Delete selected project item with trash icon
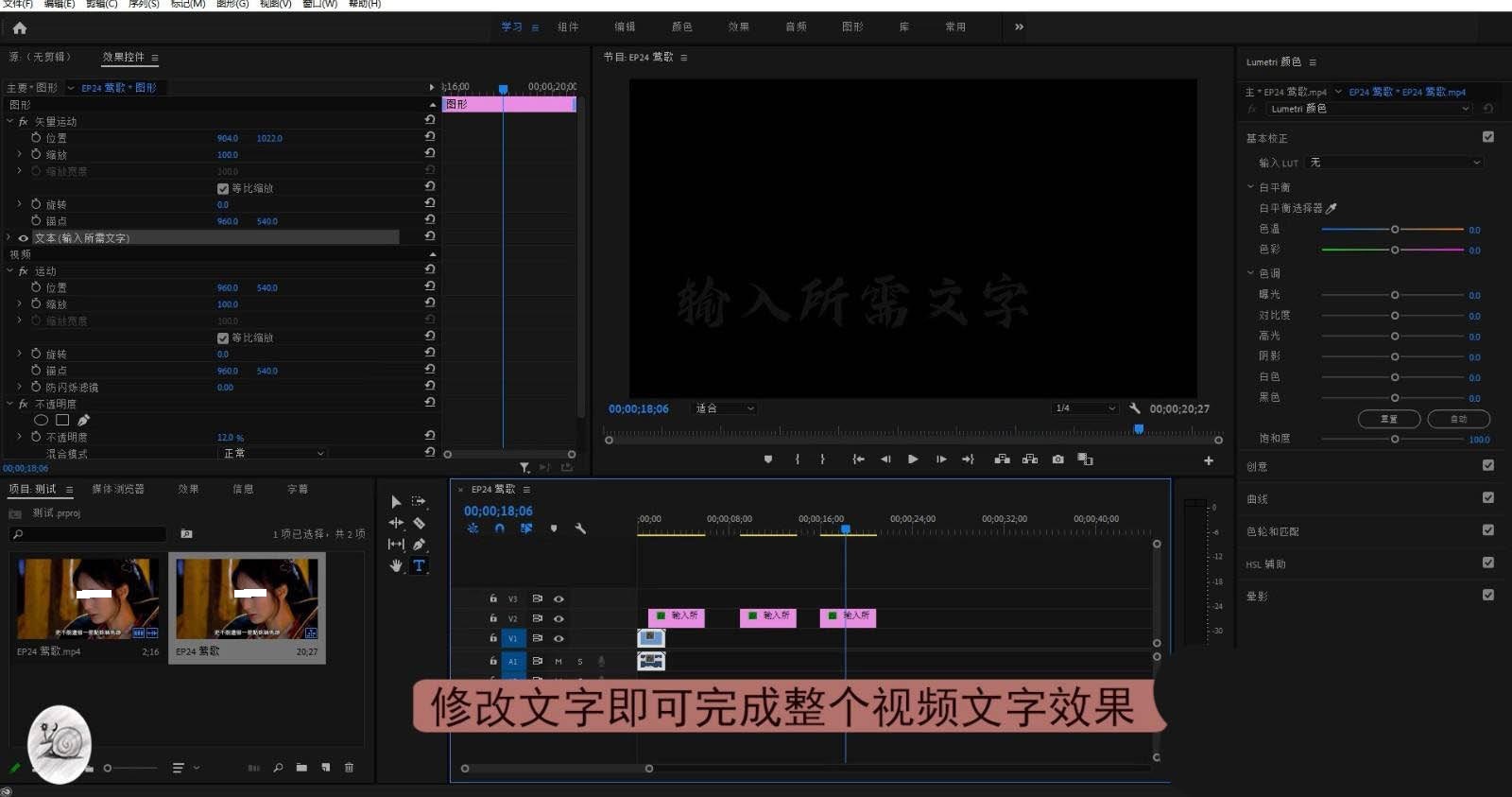Screen dimensions: 1512x797 [x=349, y=768]
